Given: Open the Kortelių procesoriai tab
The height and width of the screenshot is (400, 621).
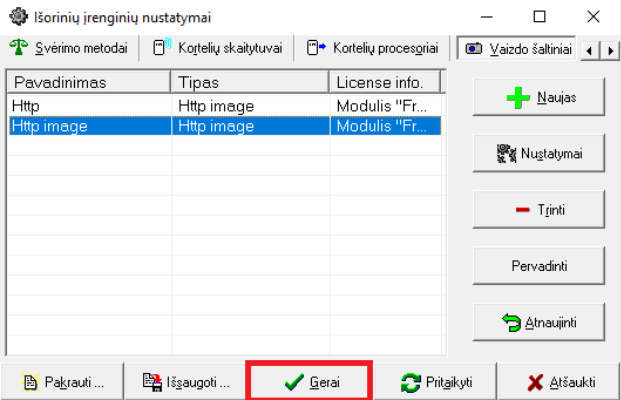Looking at the screenshot, I should click(x=372, y=48).
